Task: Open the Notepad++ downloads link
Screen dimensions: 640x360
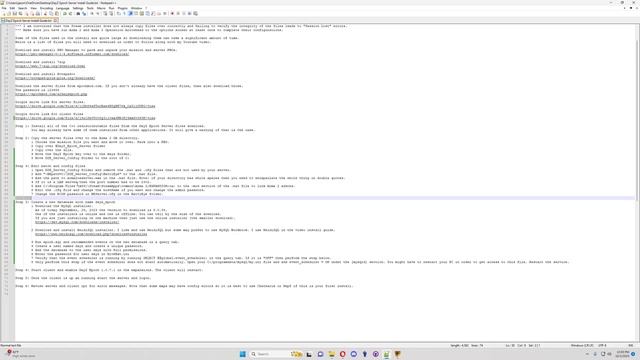Action: pyautogui.click(x=55, y=78)
